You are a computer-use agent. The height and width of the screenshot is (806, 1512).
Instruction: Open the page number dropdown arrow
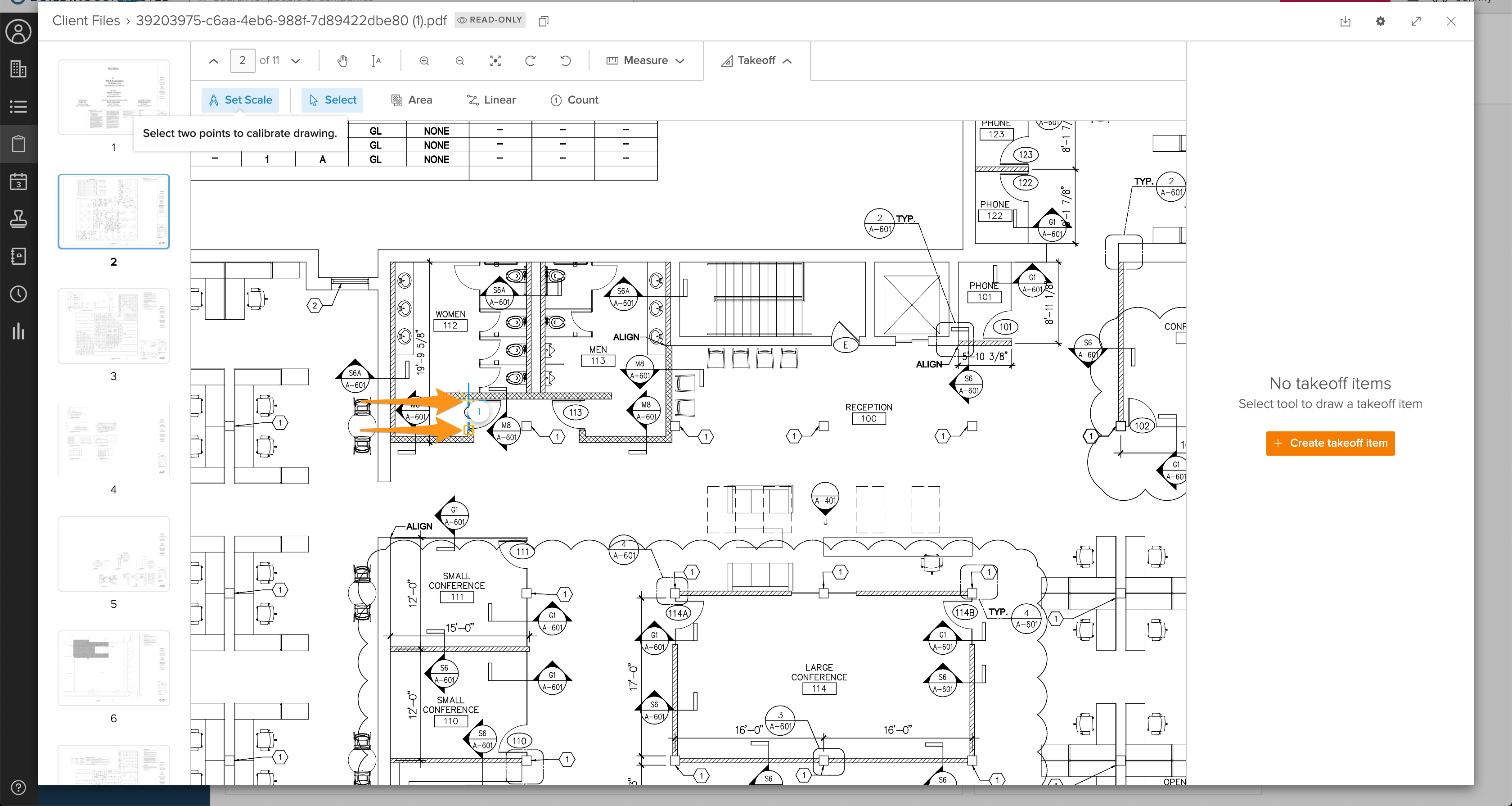click(x=296, y=60)
